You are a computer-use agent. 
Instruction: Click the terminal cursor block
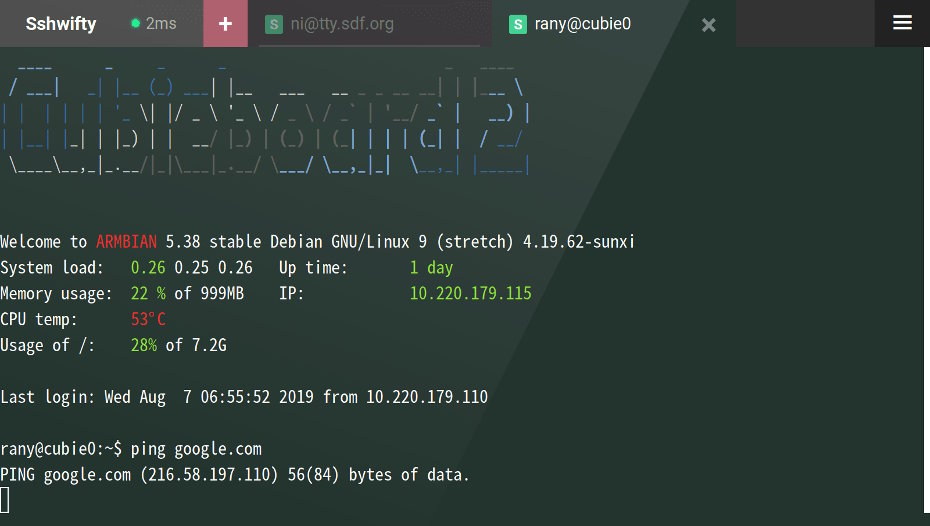pos(5,500)
